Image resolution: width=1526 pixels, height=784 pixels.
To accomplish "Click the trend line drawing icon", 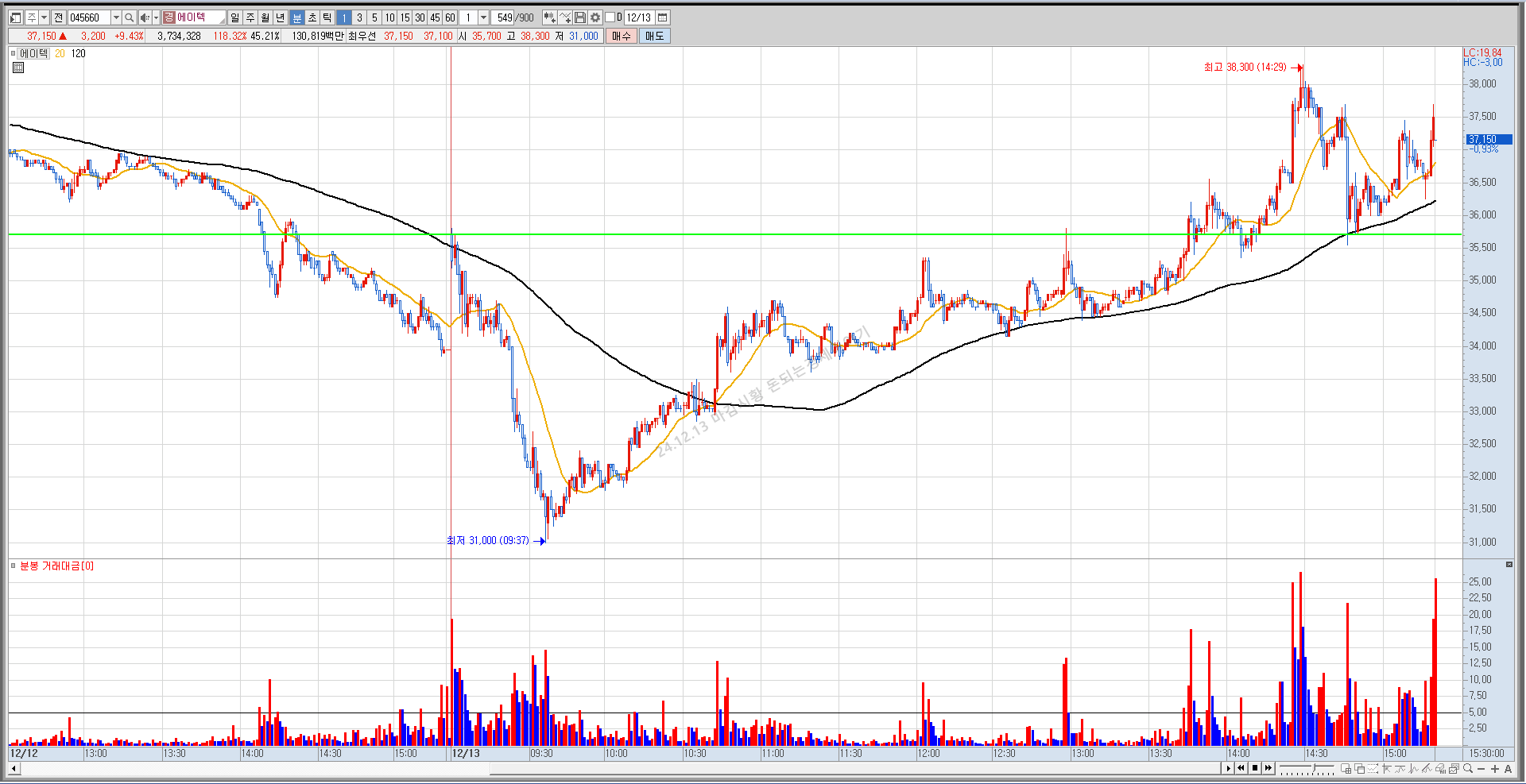I will click(x=1427, y=769).
